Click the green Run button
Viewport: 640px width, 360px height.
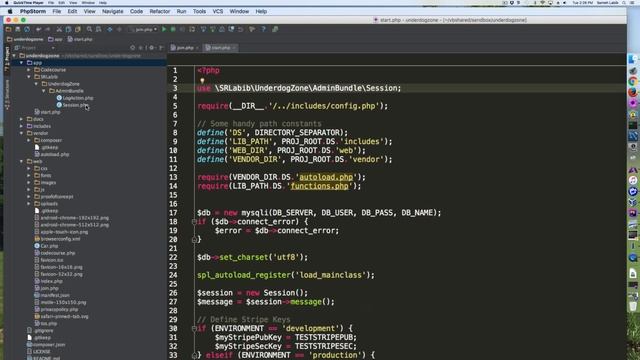point(164,29)
